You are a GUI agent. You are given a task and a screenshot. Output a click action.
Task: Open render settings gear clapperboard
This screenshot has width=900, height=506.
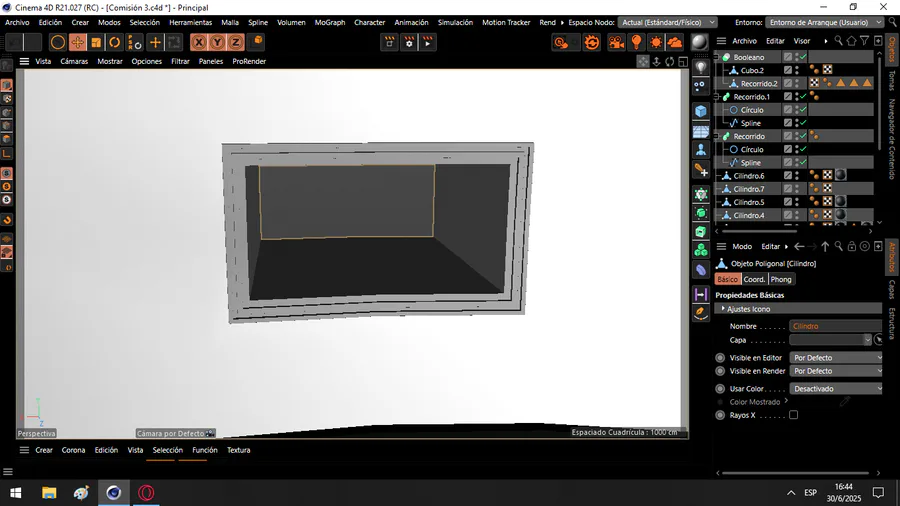click(409, 42)
